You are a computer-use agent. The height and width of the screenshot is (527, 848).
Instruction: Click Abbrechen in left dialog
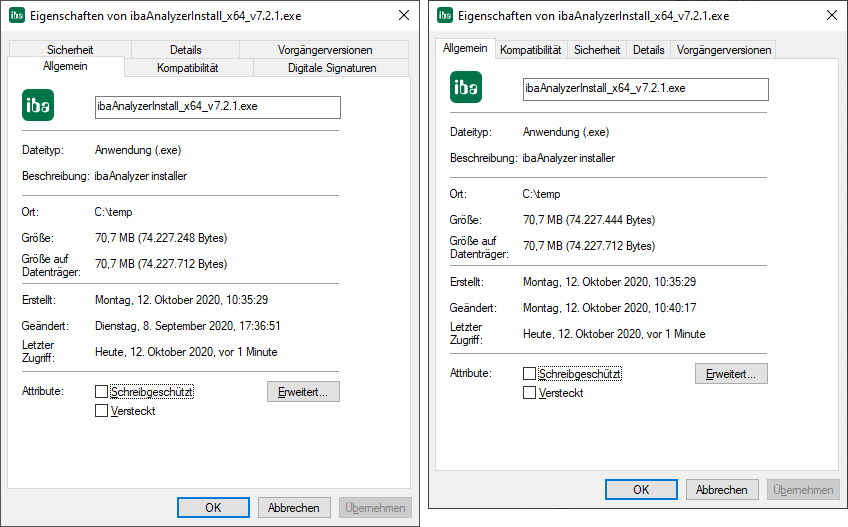click(x=294, y=508)
